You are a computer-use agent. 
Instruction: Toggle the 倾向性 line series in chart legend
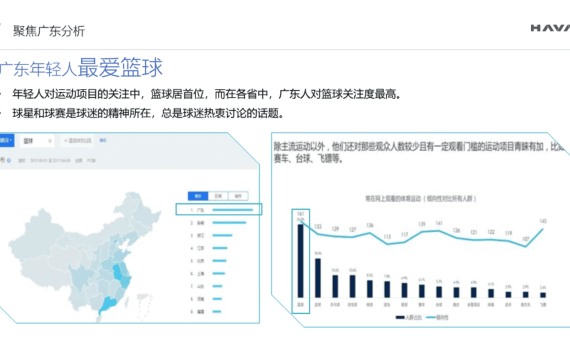click(x=438, y=317)
